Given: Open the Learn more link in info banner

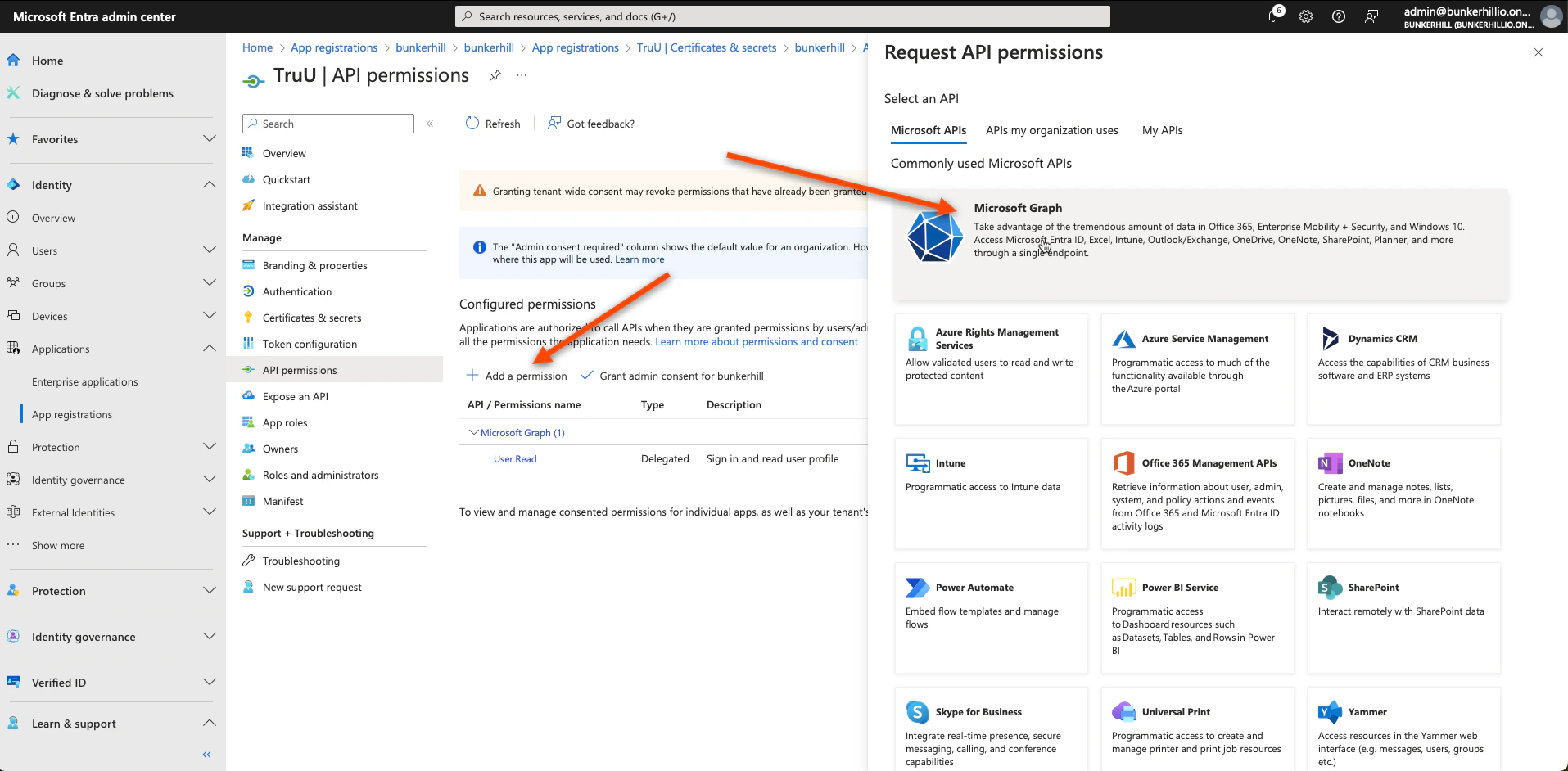Looking at the screenshot, I should point(639,259).
